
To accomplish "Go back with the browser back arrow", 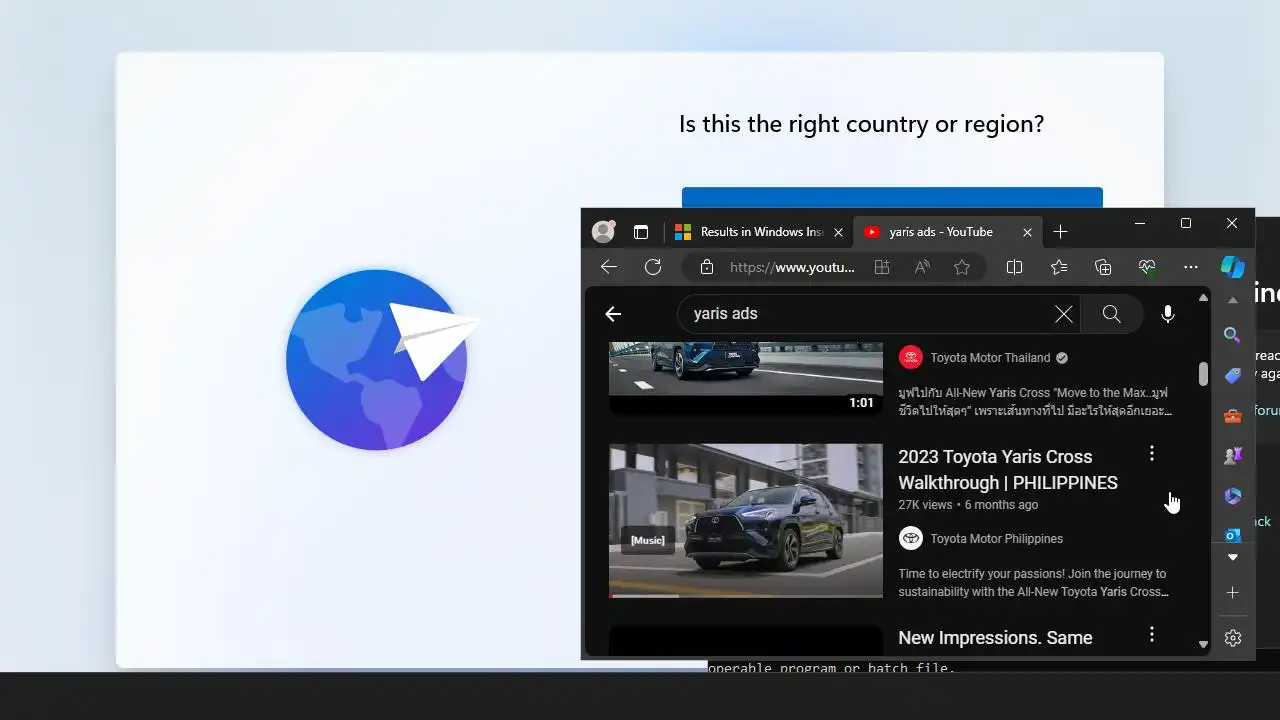I will [x=608, y=267].
